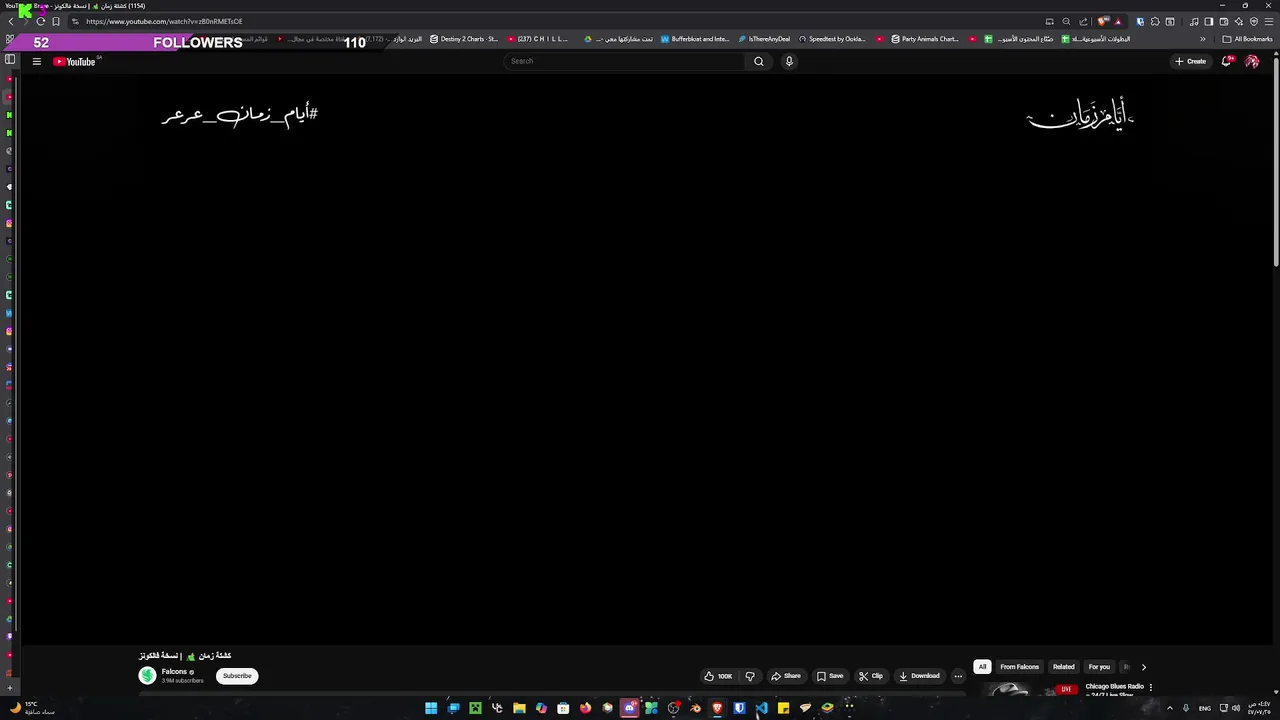1280x720 pixels.
Task: Open the browser main menu
Action: coord(1268,21)
